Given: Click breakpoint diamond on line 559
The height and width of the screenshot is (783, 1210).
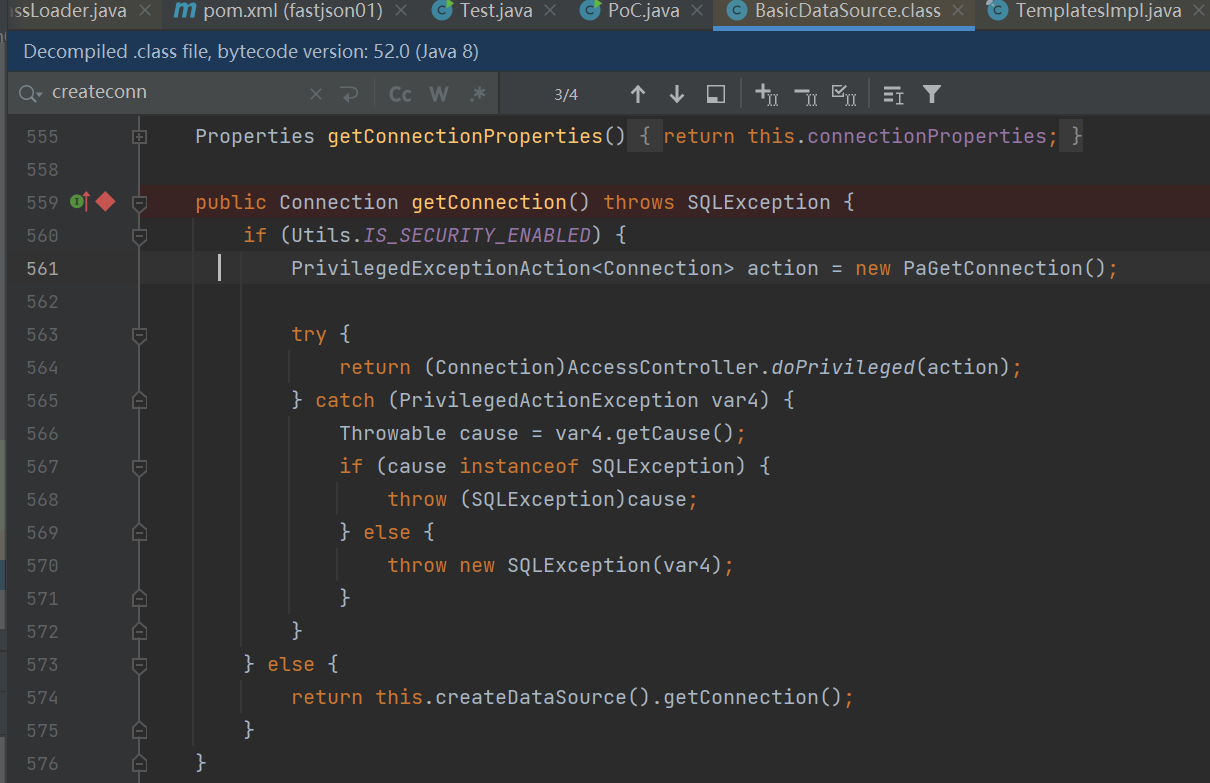Looking at the screenshot, I should click(106, 202).
